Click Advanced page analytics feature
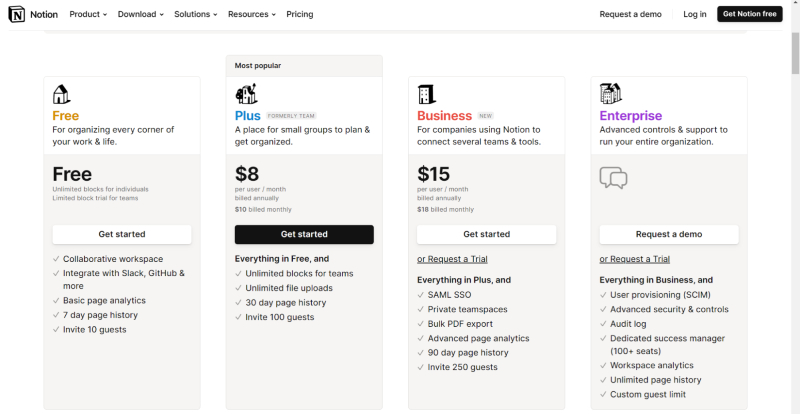 (478, 338)
